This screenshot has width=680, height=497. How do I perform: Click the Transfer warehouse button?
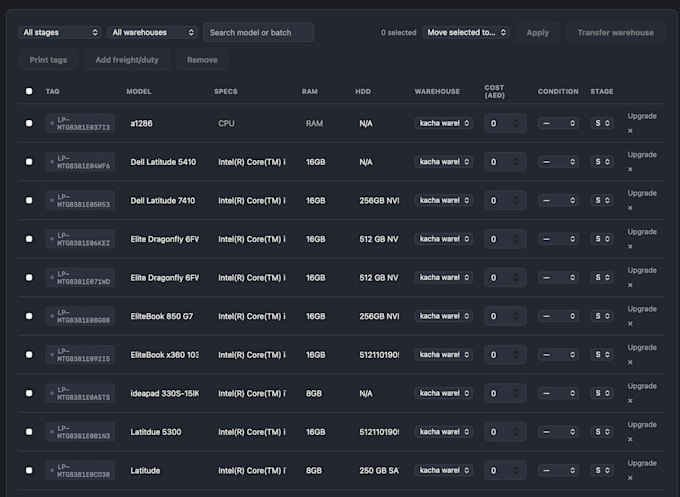click(x=615, y=33)
